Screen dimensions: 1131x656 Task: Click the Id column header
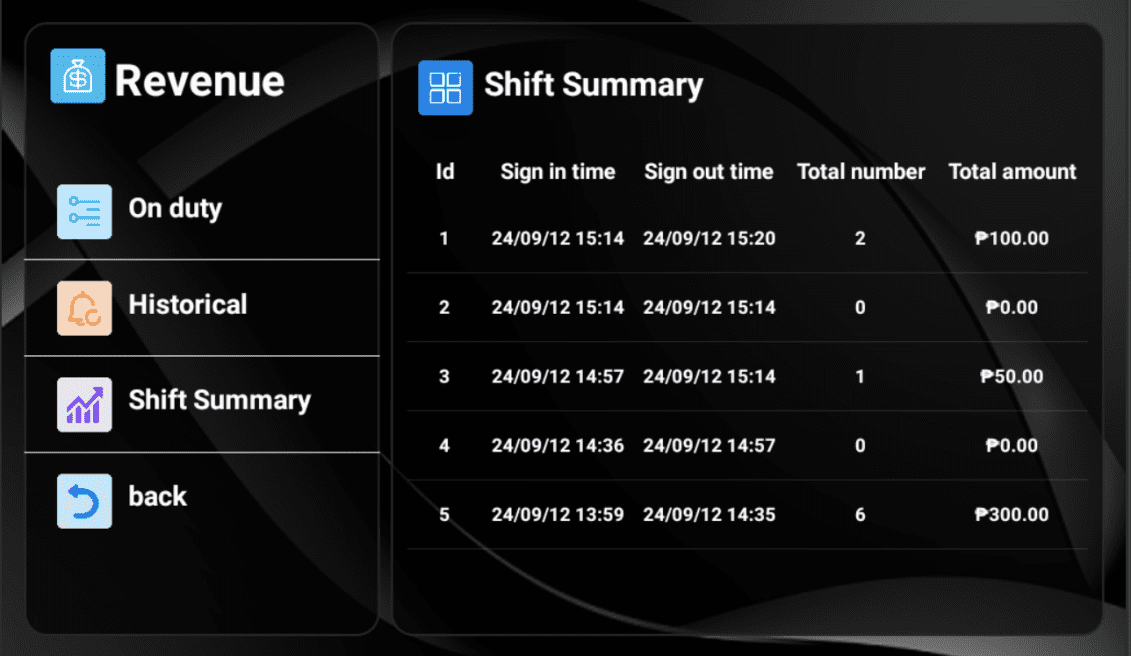[x=445, y=172]
